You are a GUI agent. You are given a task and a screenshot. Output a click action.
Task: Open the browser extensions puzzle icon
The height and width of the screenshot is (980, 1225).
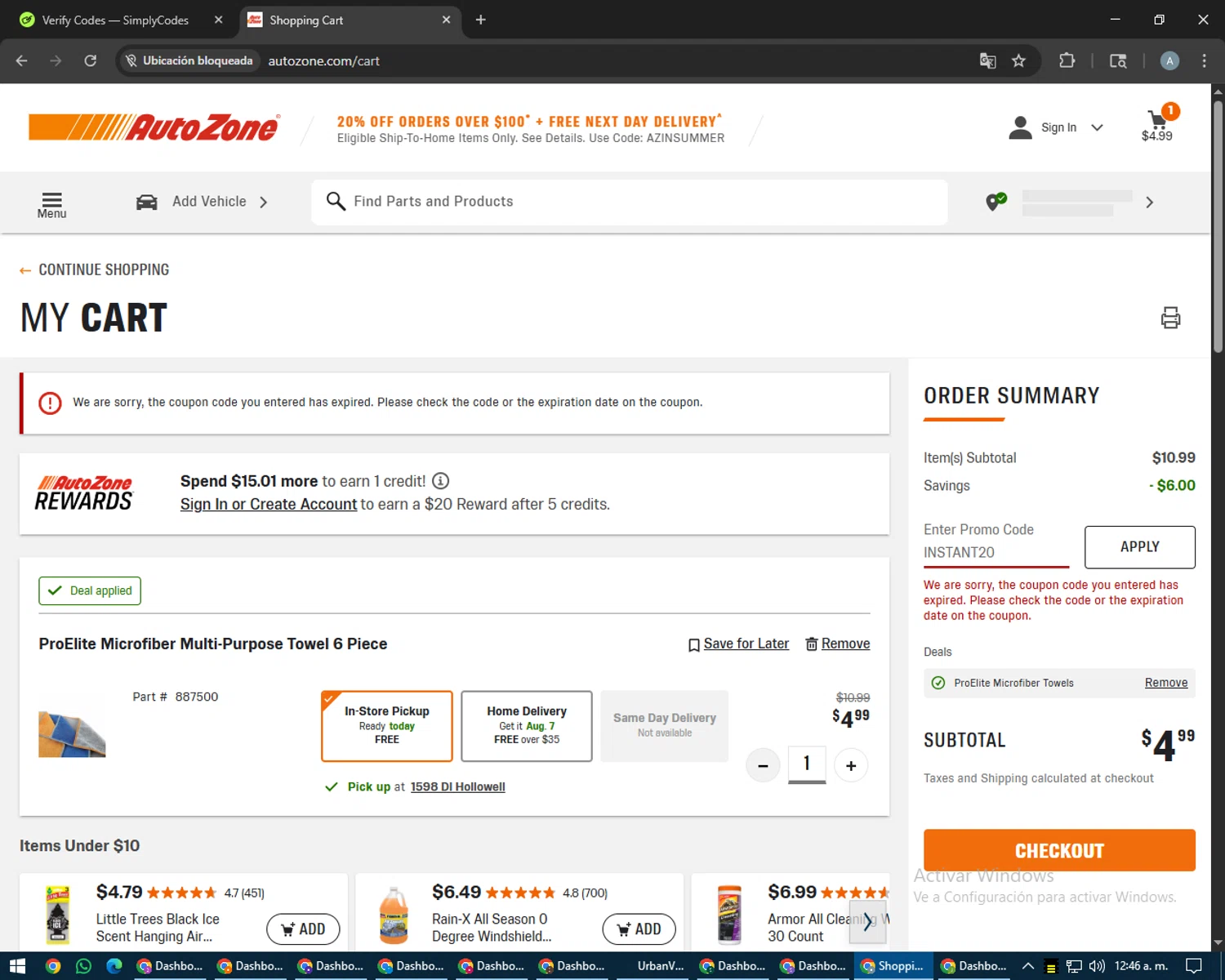(x=1067, y=60)
